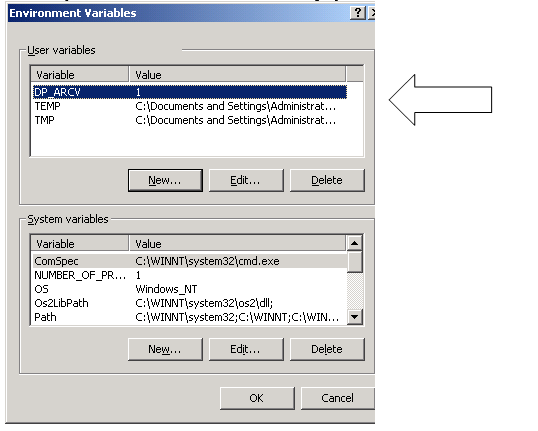This screenshot has height=431, width=538.
Task: Click the system variables scroll down arrow
Action: point(354,317)
